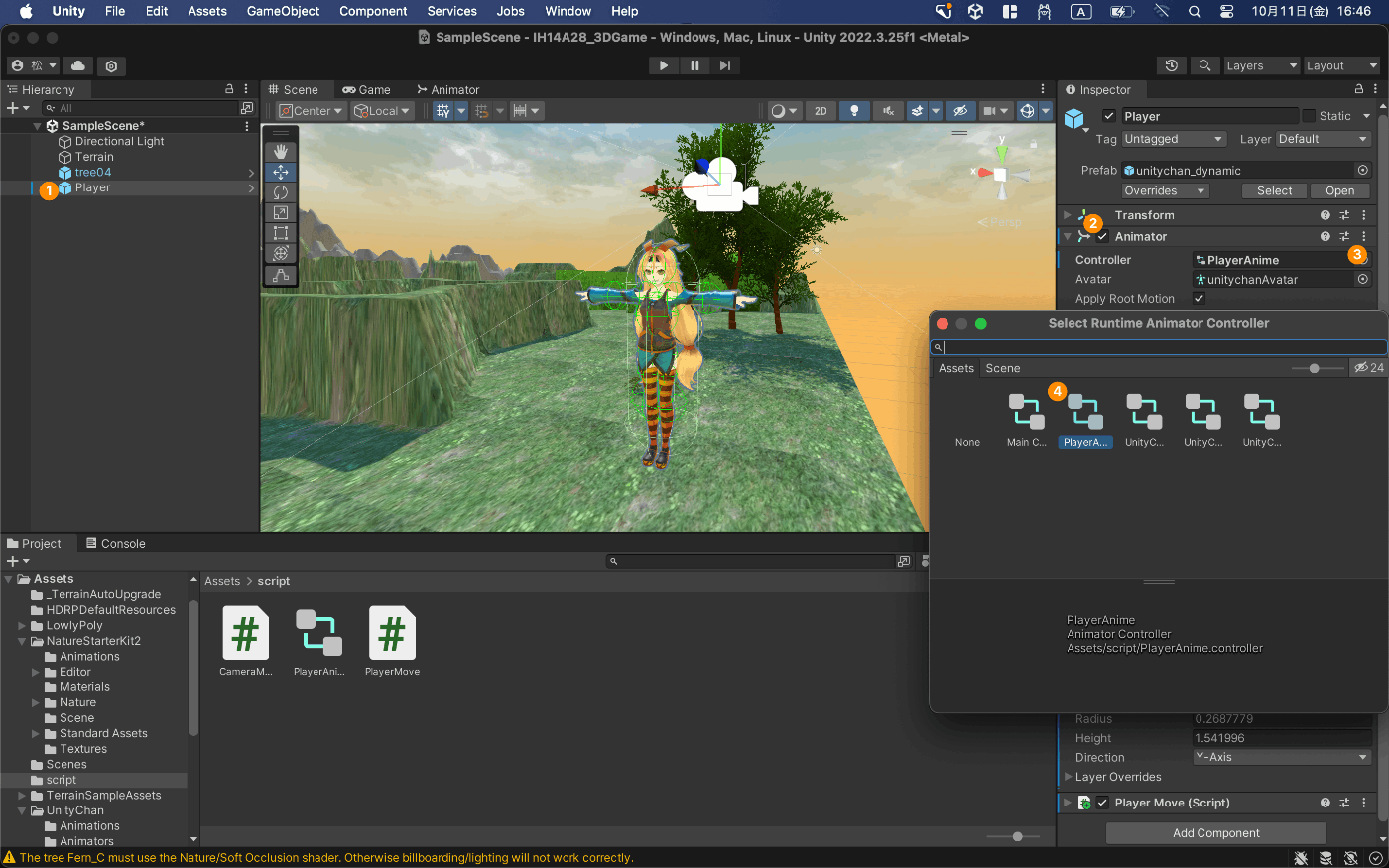Enable the Static checkbox
The image size is (1389, 868).
pos(1309,116)
